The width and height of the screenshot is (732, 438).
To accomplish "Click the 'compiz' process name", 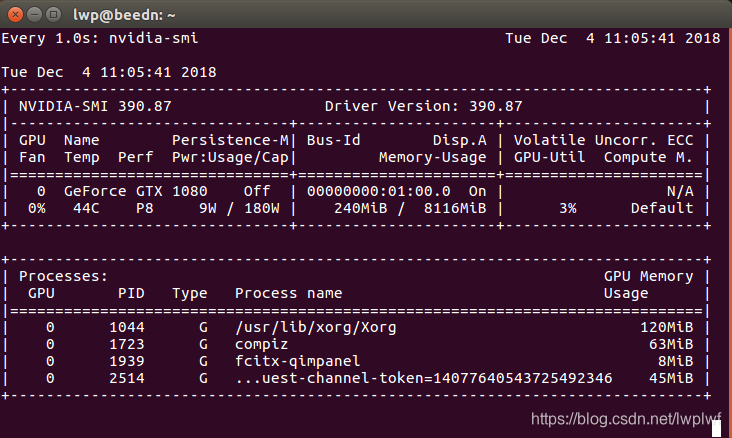I will tap(261, 345).
